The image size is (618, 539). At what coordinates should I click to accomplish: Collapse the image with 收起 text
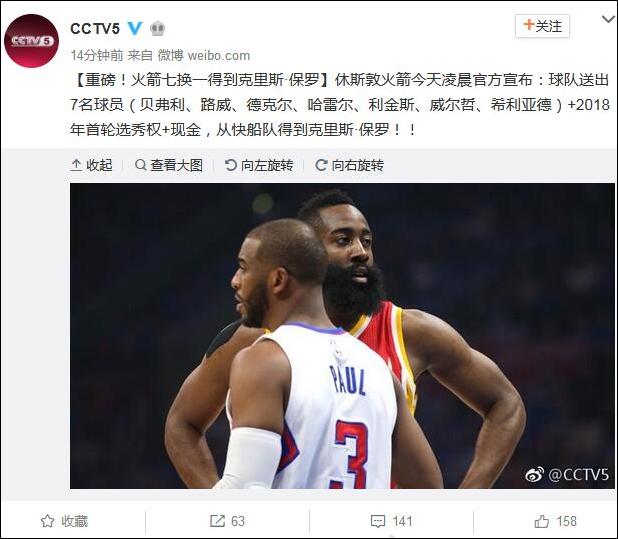(x=99, y=165)
